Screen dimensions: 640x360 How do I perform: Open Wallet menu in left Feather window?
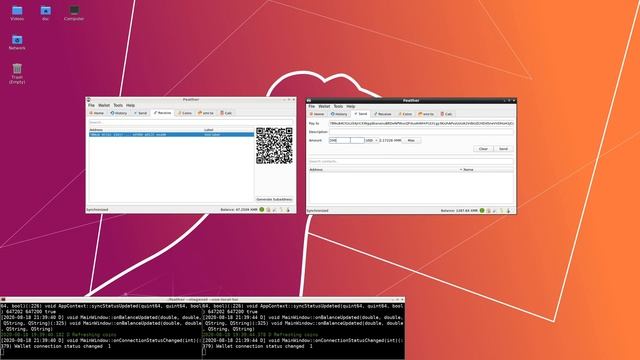[104, 105]
